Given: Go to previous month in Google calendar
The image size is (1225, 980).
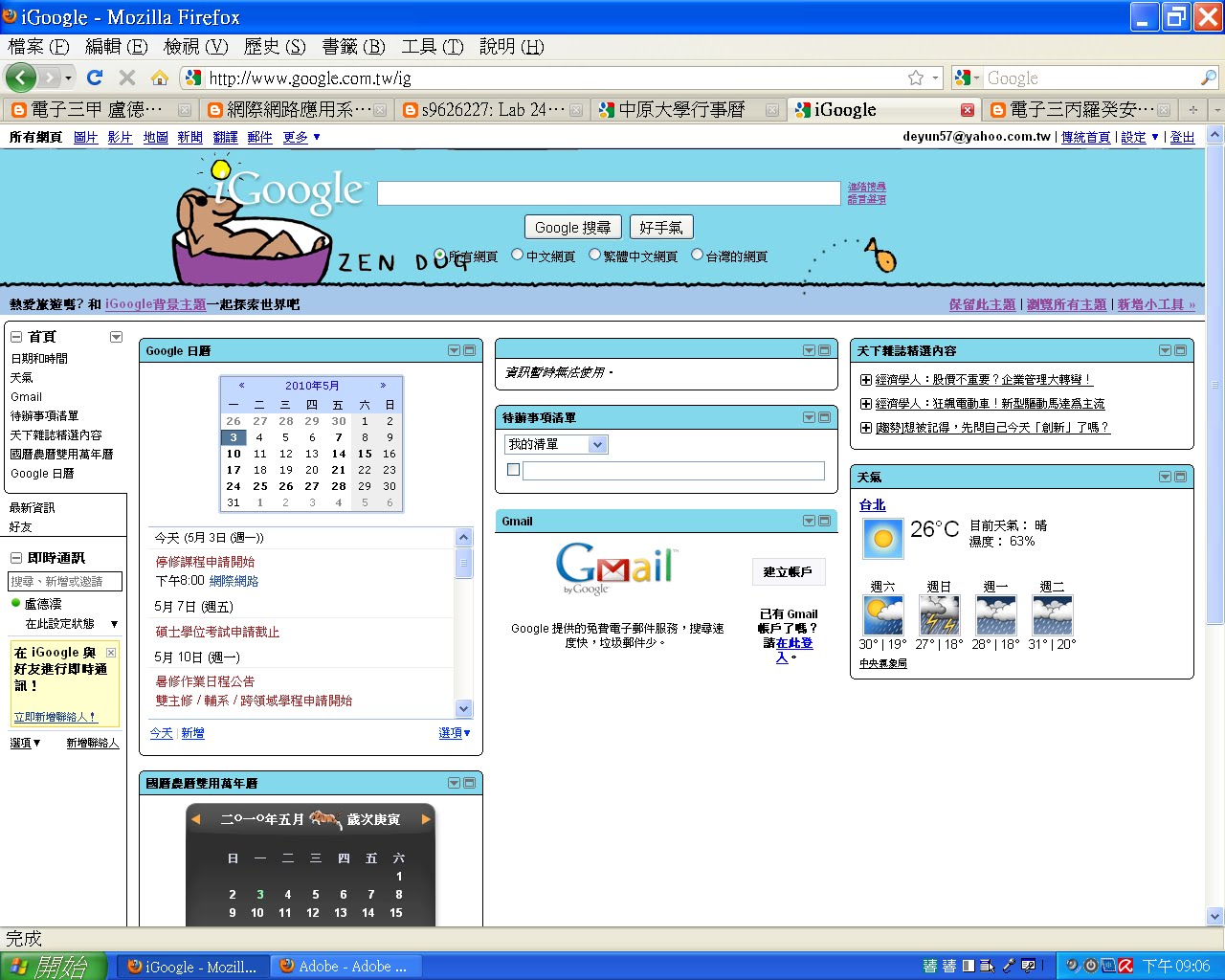Looking at the screenshot, I should click(x=241, y=385).
